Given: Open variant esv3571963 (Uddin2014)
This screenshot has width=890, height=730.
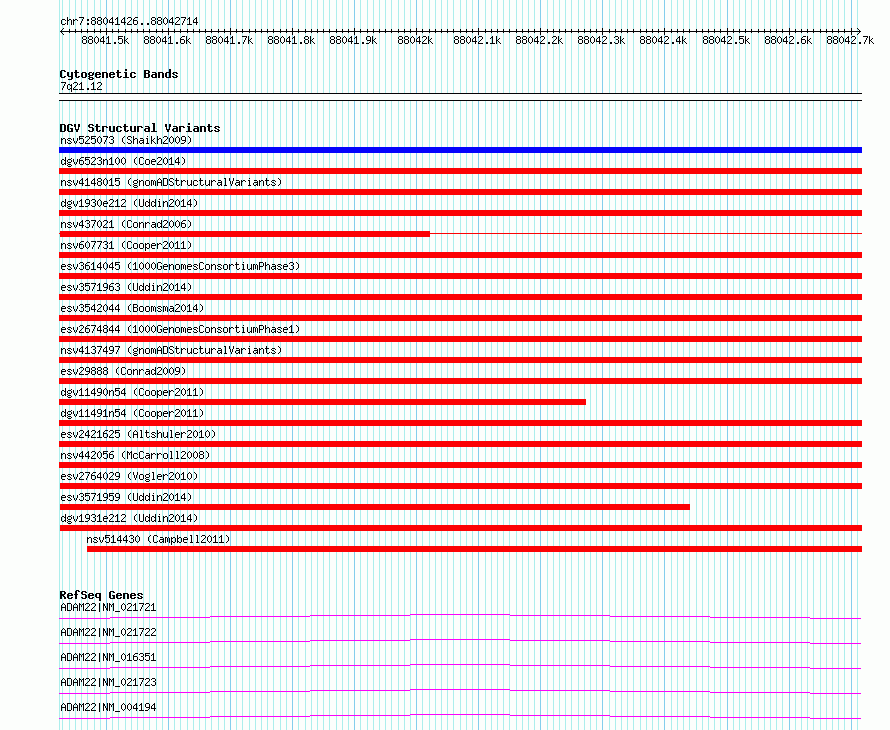Looking at the screenshot, I should (x=126, y=287).
